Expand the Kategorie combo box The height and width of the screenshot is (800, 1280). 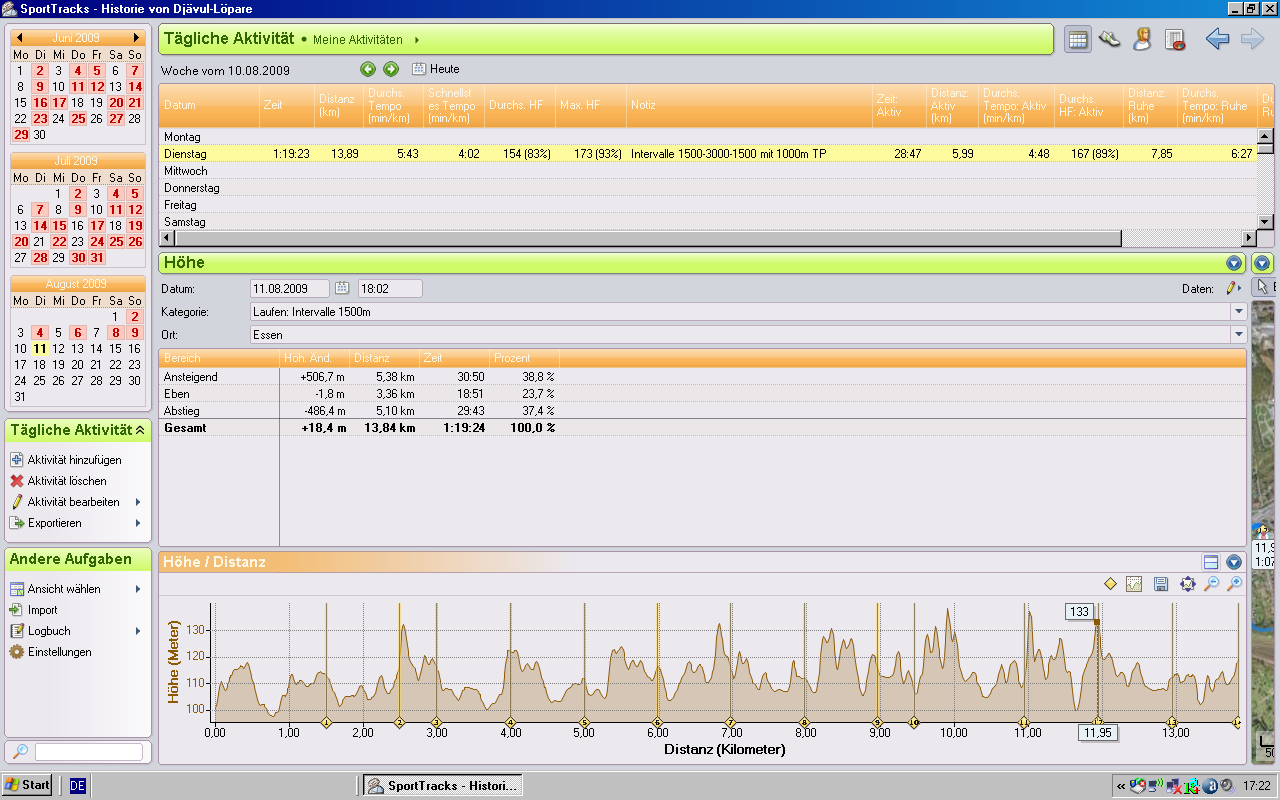pos(1239,312)
